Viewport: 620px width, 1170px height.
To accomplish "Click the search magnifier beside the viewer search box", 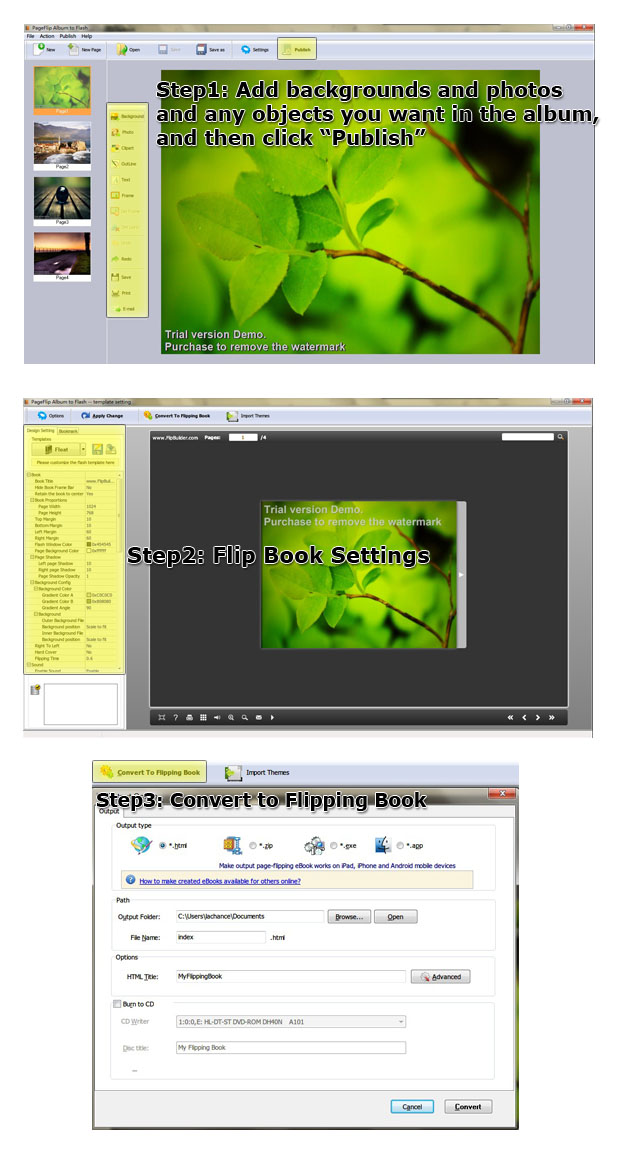I will pyautogui.click(x=561, y=437).
